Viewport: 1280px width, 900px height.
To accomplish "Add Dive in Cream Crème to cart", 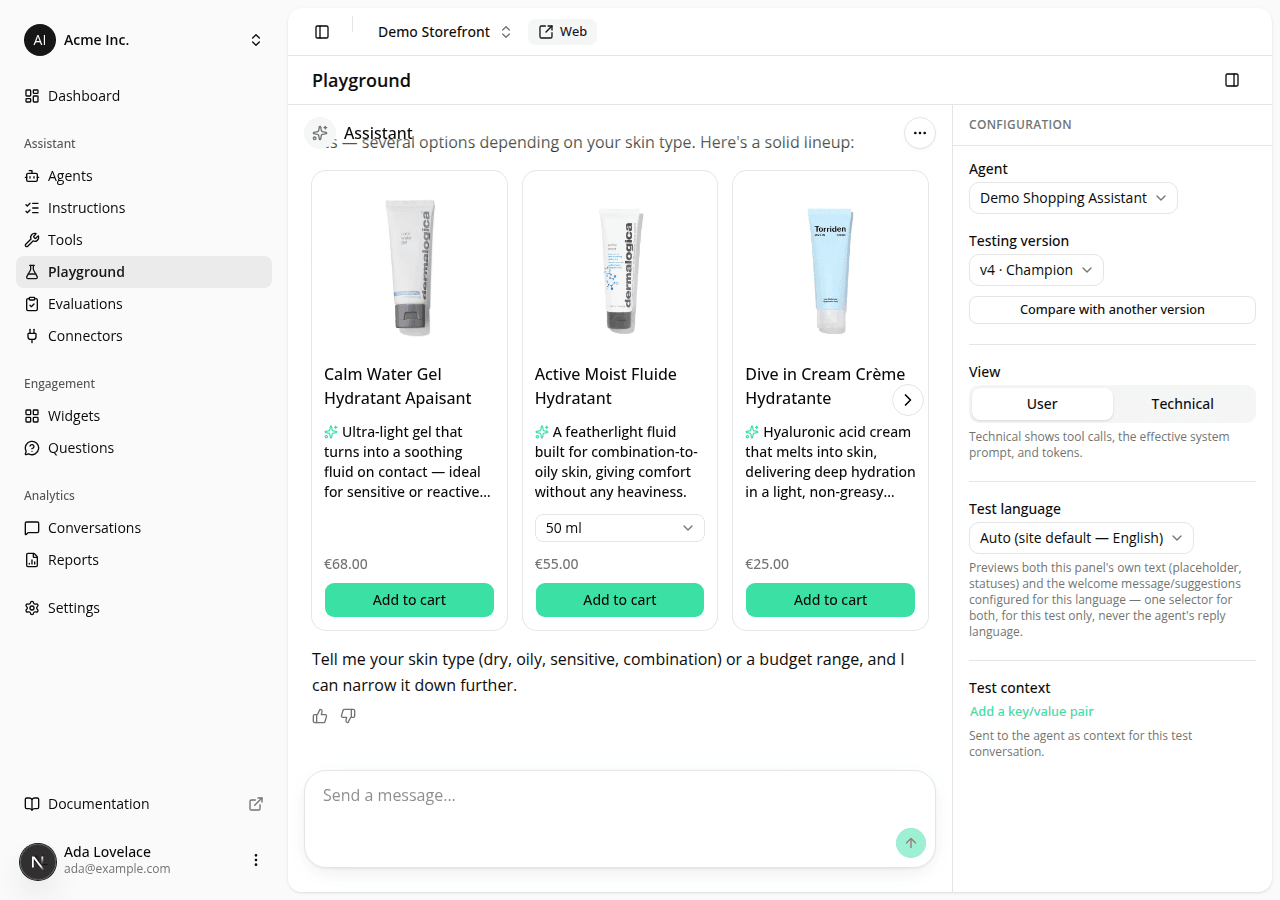I will click(x=830, y=600).
